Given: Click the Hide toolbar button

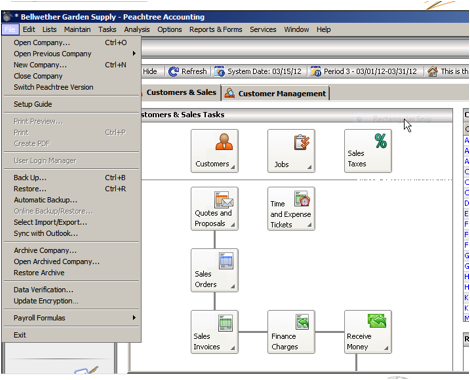Looking at the screenshot, I should click(x=150, y=71).
